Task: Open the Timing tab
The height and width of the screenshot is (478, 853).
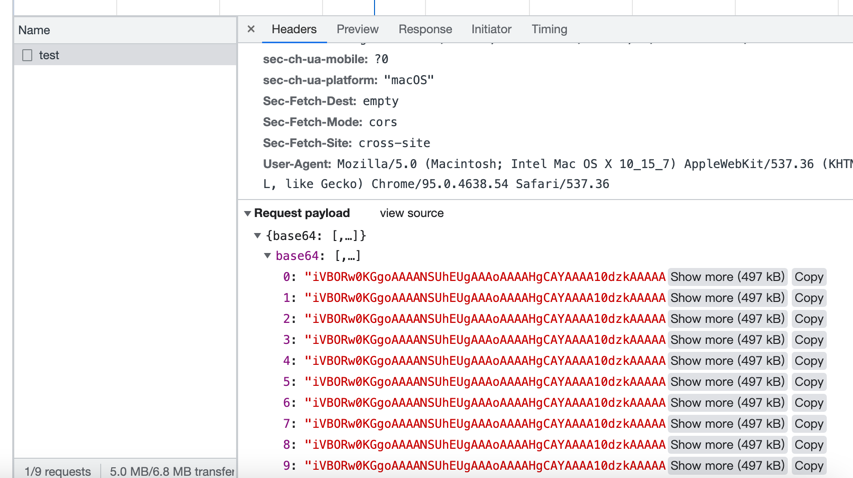Action: (549, 29)
